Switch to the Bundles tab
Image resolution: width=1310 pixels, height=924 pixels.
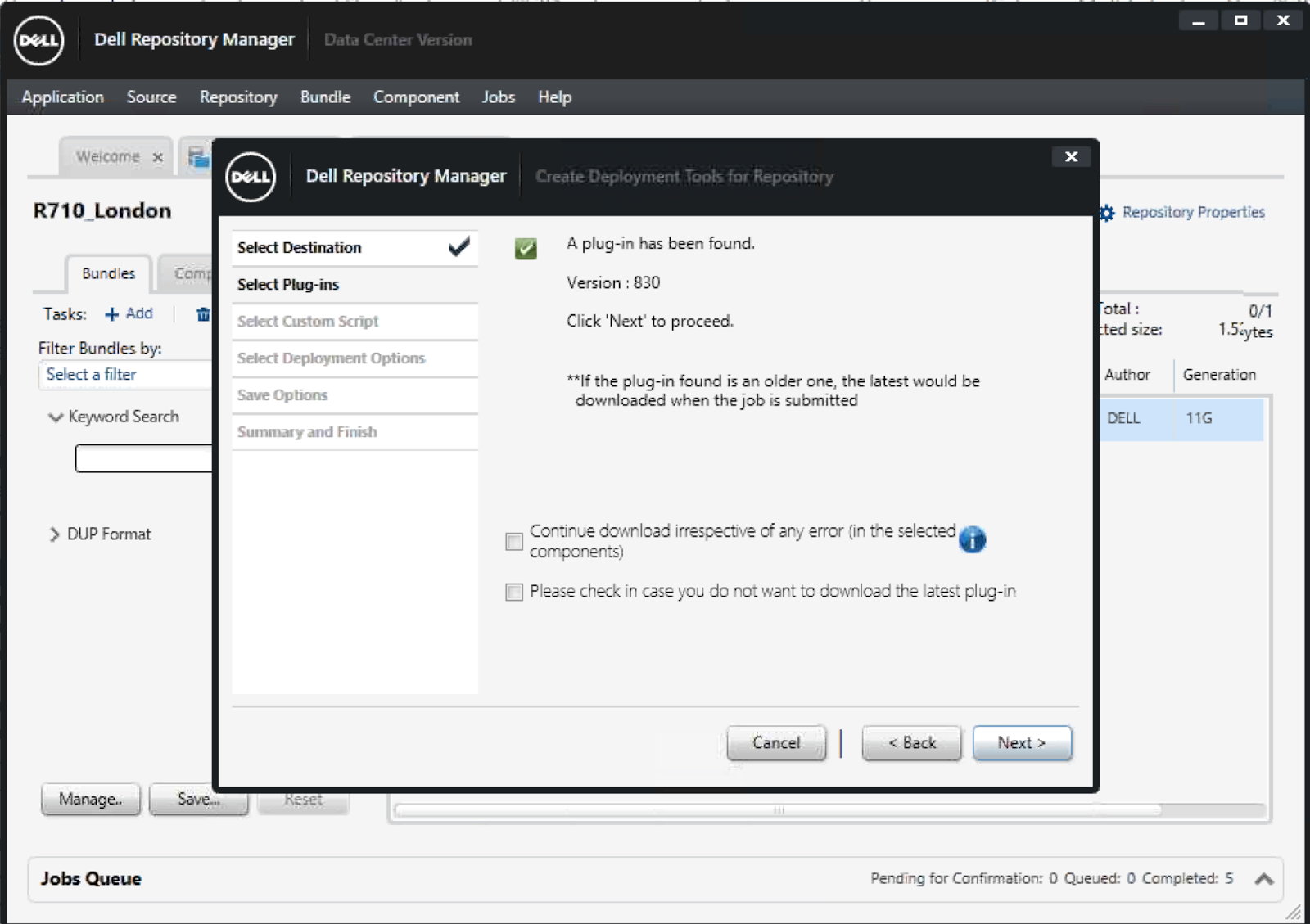tap(107, 273)
